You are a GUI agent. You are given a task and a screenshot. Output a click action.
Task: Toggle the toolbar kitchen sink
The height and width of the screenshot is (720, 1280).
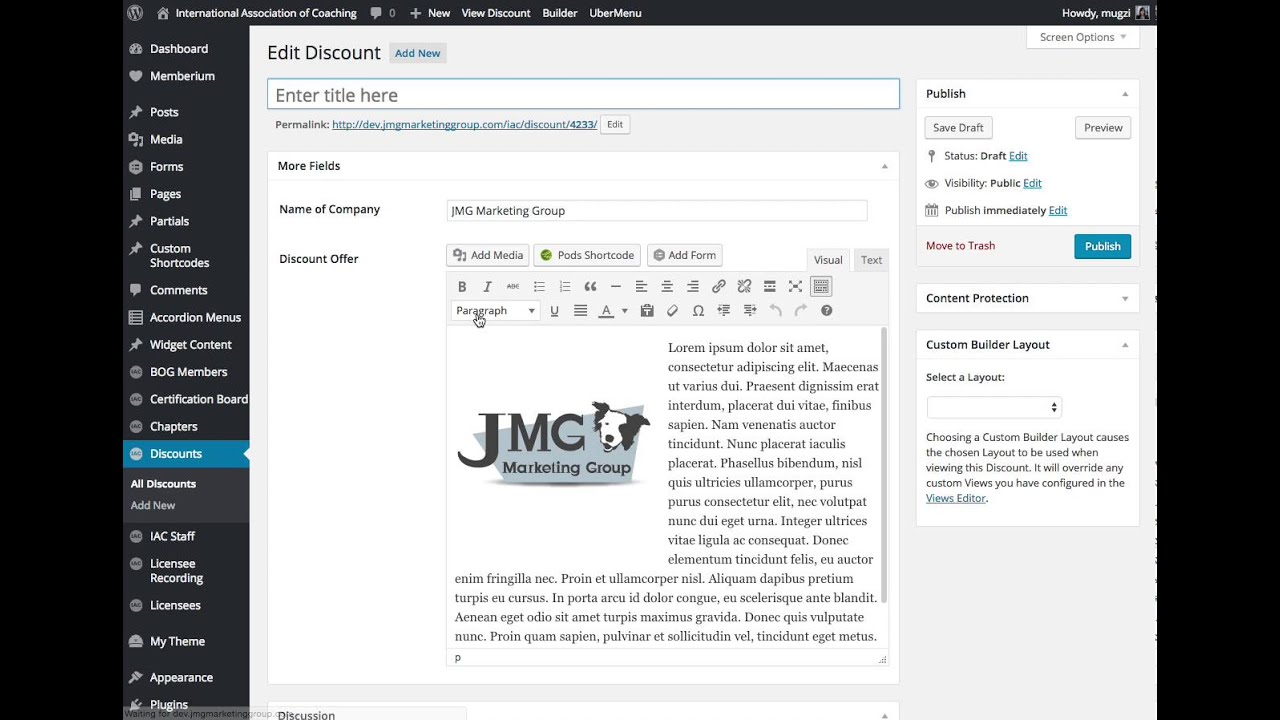(x=821, y=287)
